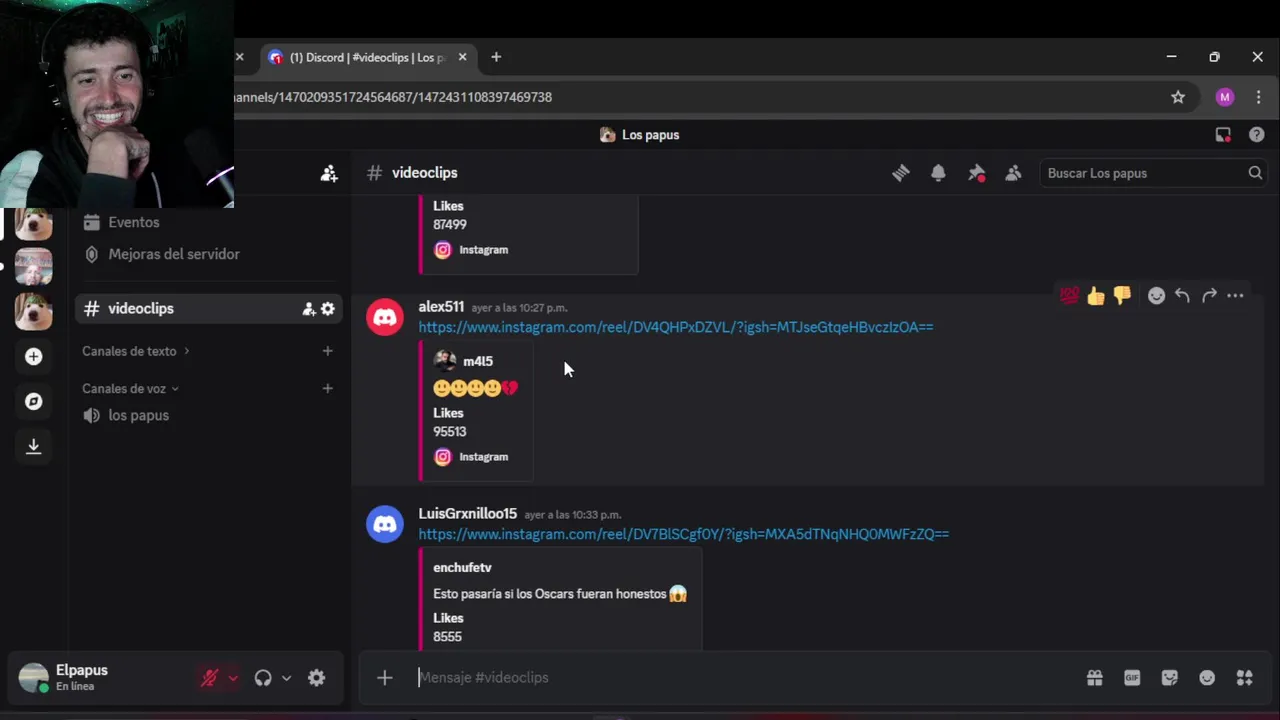Click the Likes count 95513
Screen dimensions: 1280x720
(x=449, y=432)
